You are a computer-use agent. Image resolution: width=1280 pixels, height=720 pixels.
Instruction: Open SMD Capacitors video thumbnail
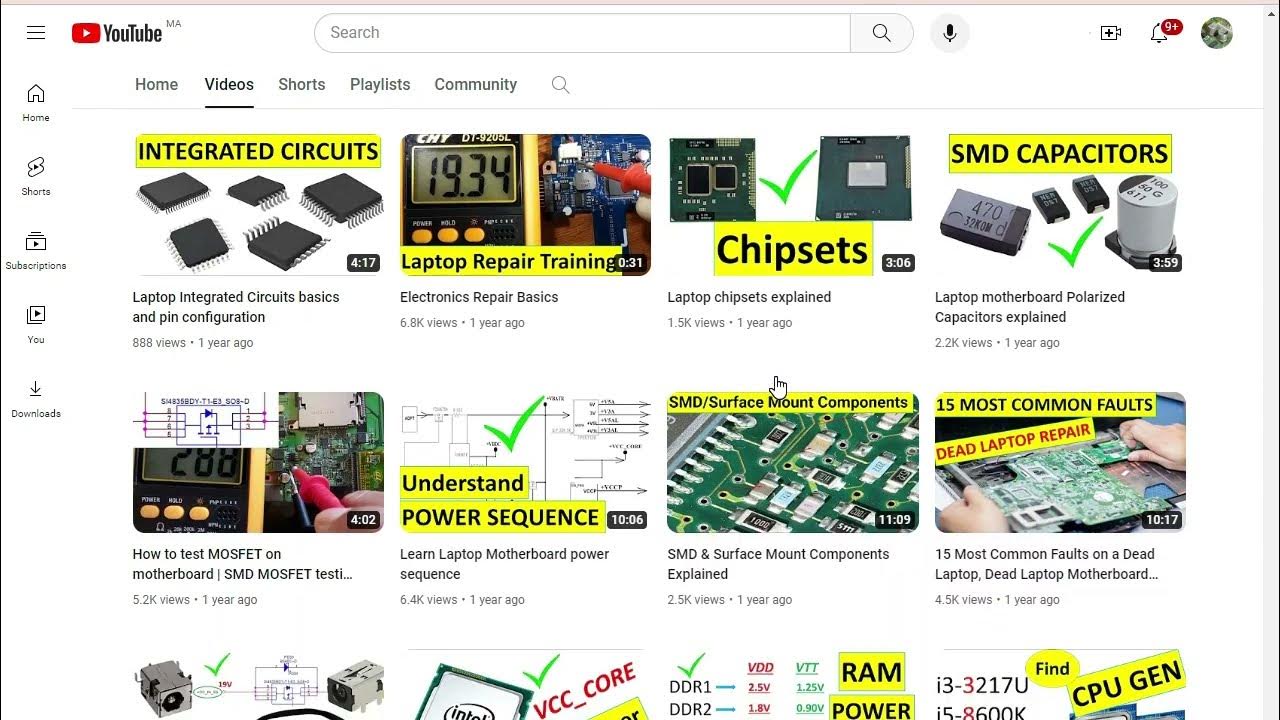pos(1060,205)
